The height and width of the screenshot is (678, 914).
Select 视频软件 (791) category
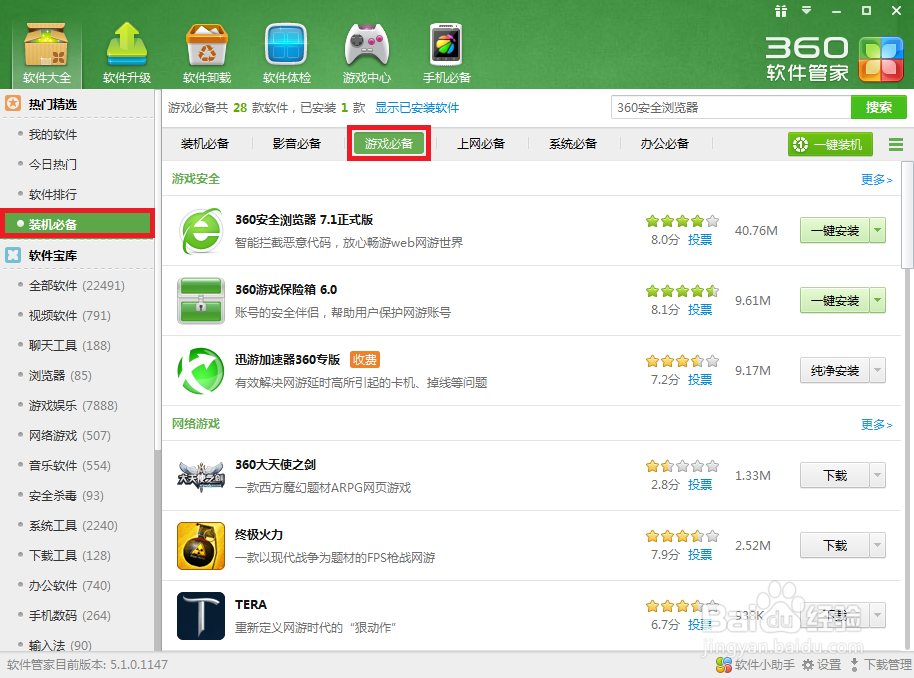[69, 315]
